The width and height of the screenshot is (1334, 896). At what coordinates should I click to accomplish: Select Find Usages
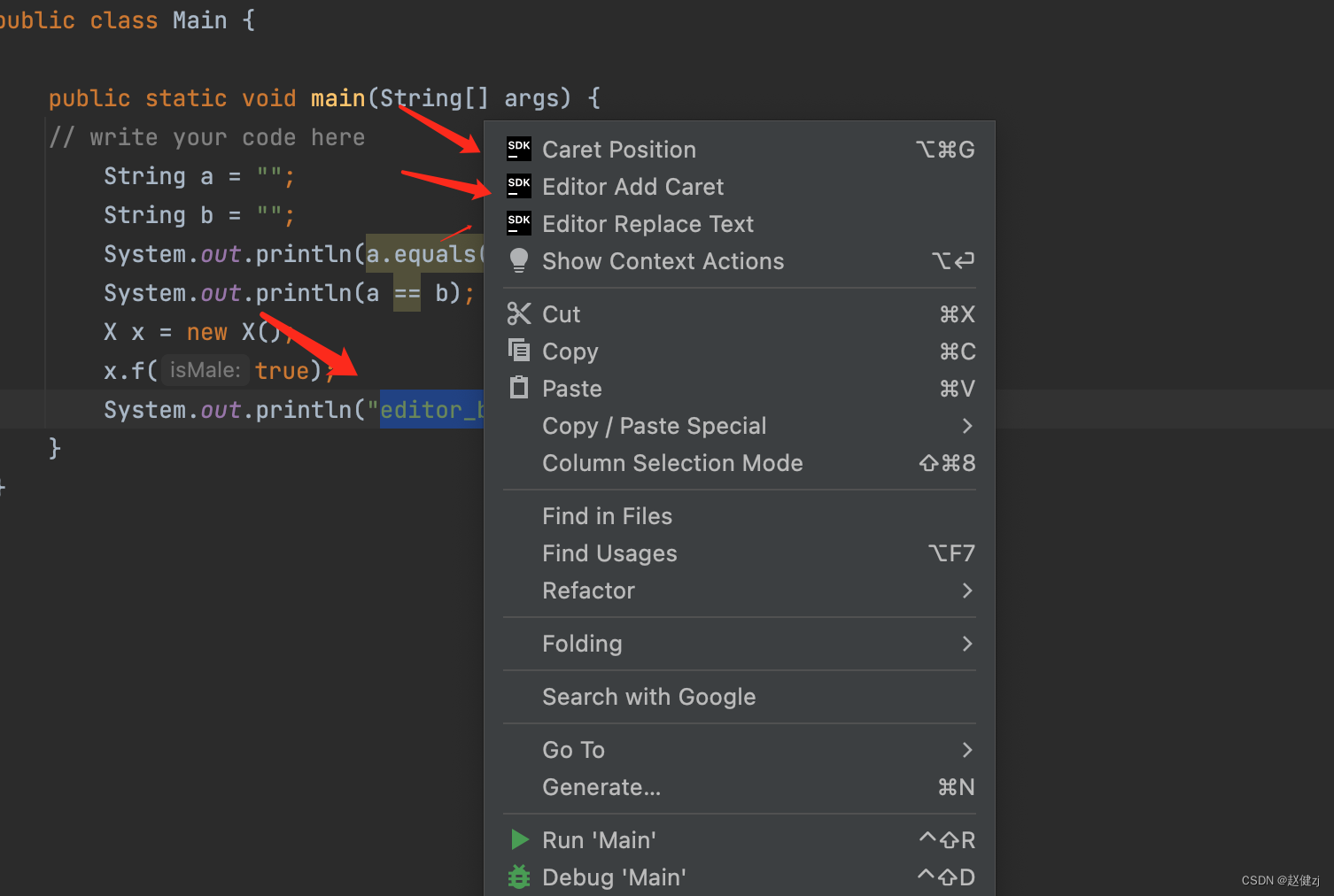click(x=740, y=553)
